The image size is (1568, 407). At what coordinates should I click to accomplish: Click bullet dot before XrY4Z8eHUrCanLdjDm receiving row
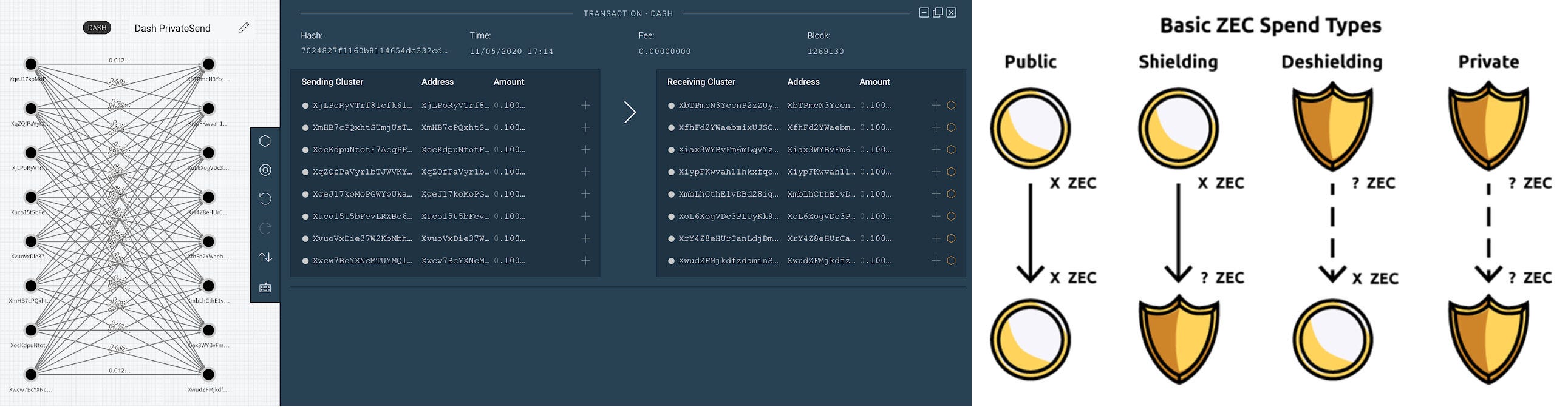point(672,238)
